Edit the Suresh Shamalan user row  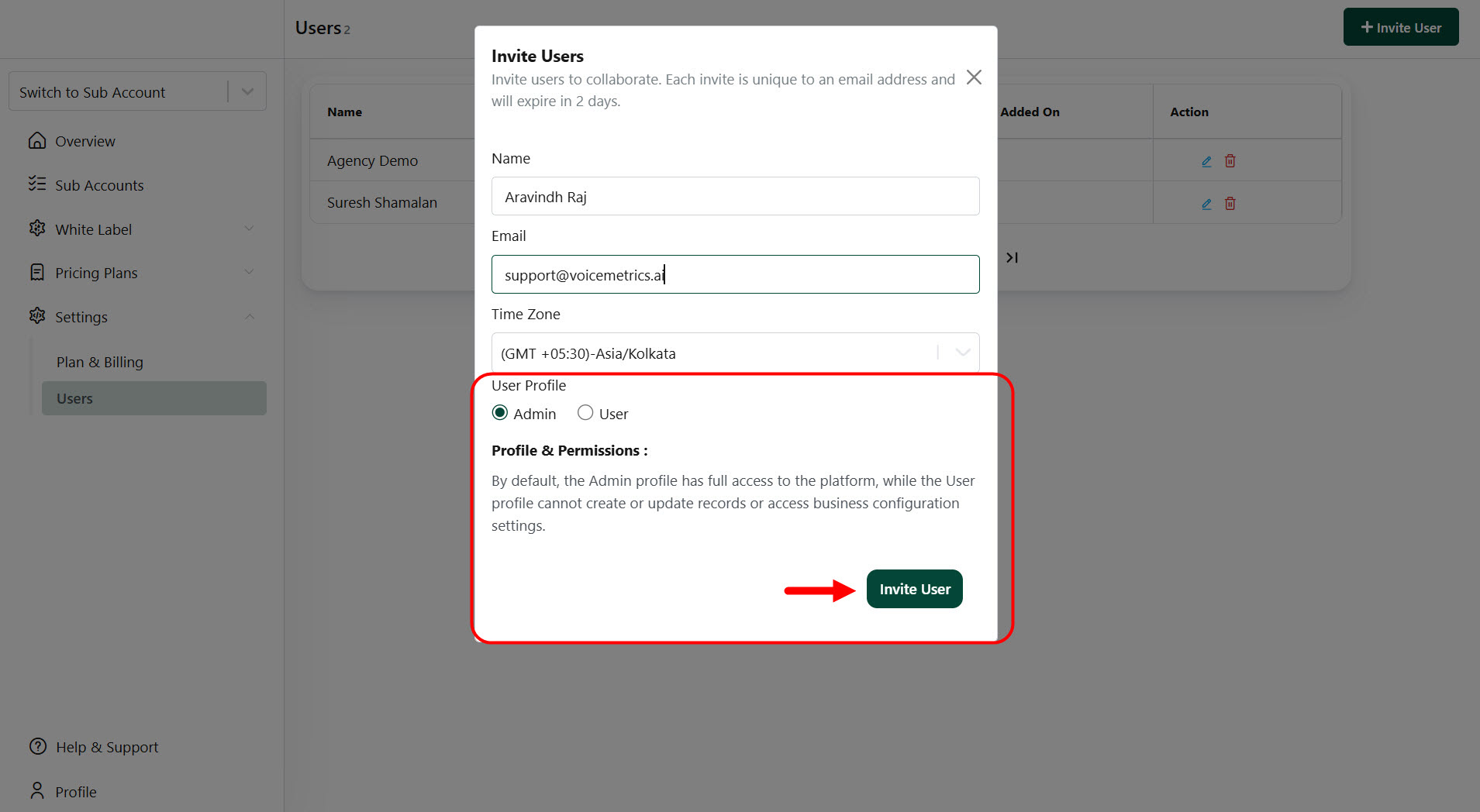tap(1206, 204)
